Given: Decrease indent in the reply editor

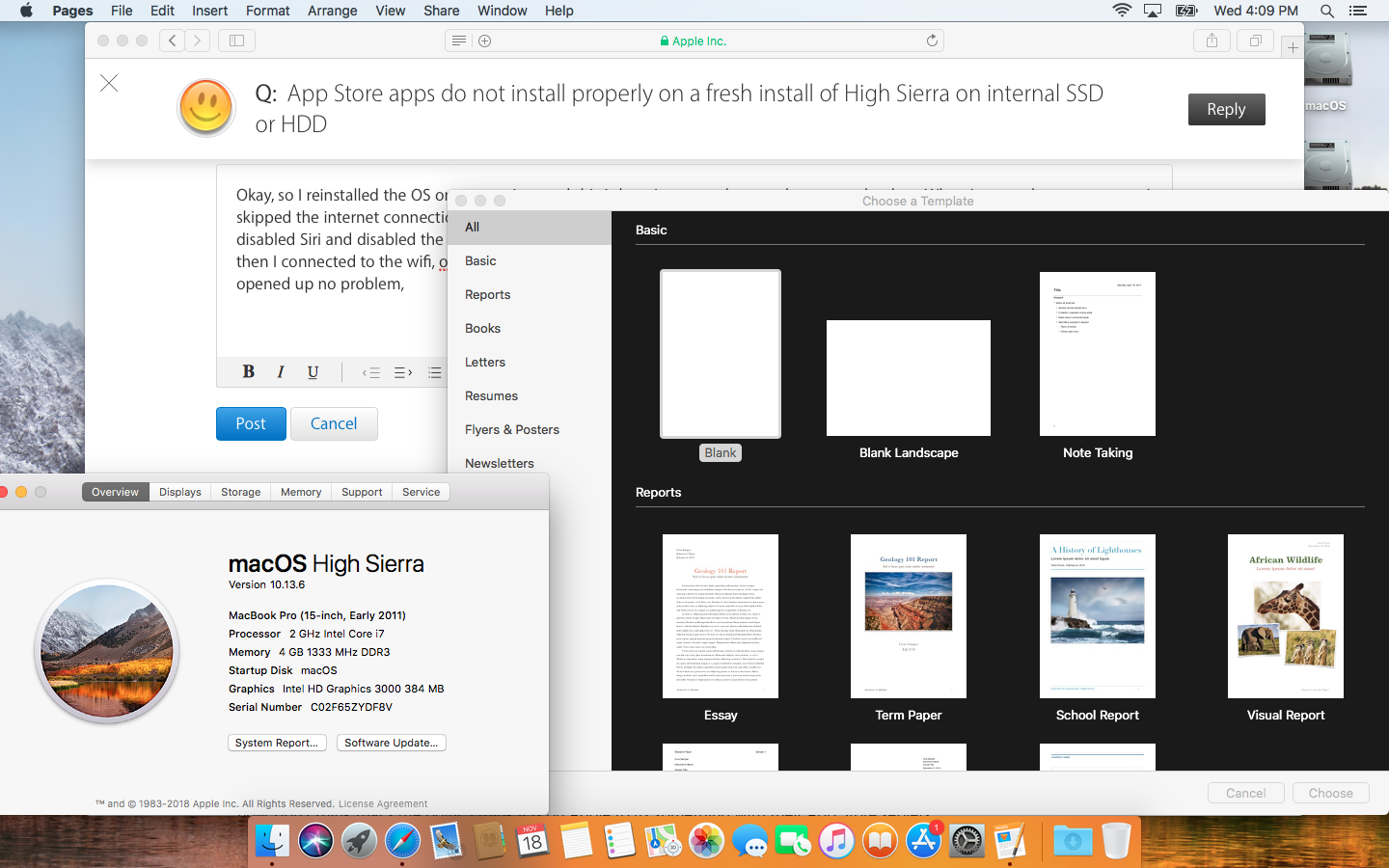Looking at the screenshot, I should coord(371,372).
